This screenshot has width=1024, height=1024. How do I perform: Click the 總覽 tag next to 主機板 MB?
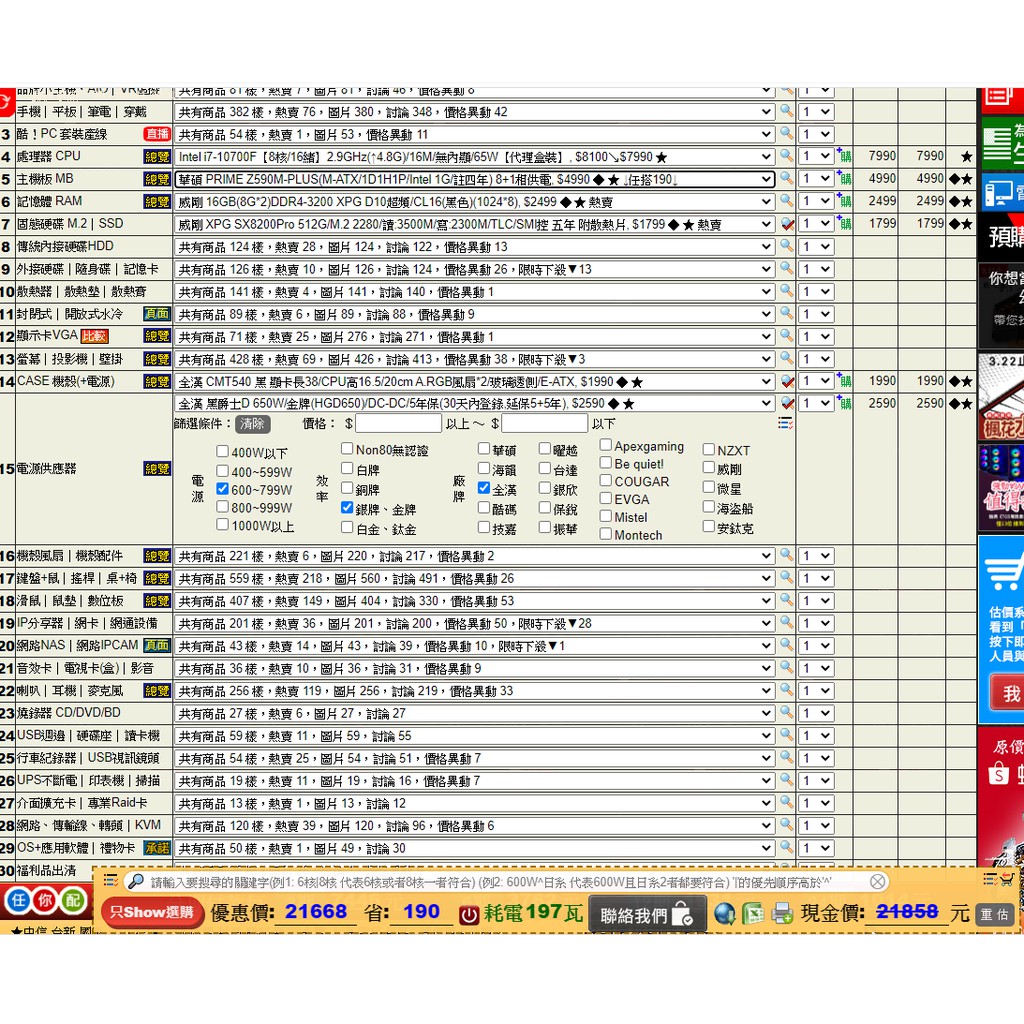[157, 179]
